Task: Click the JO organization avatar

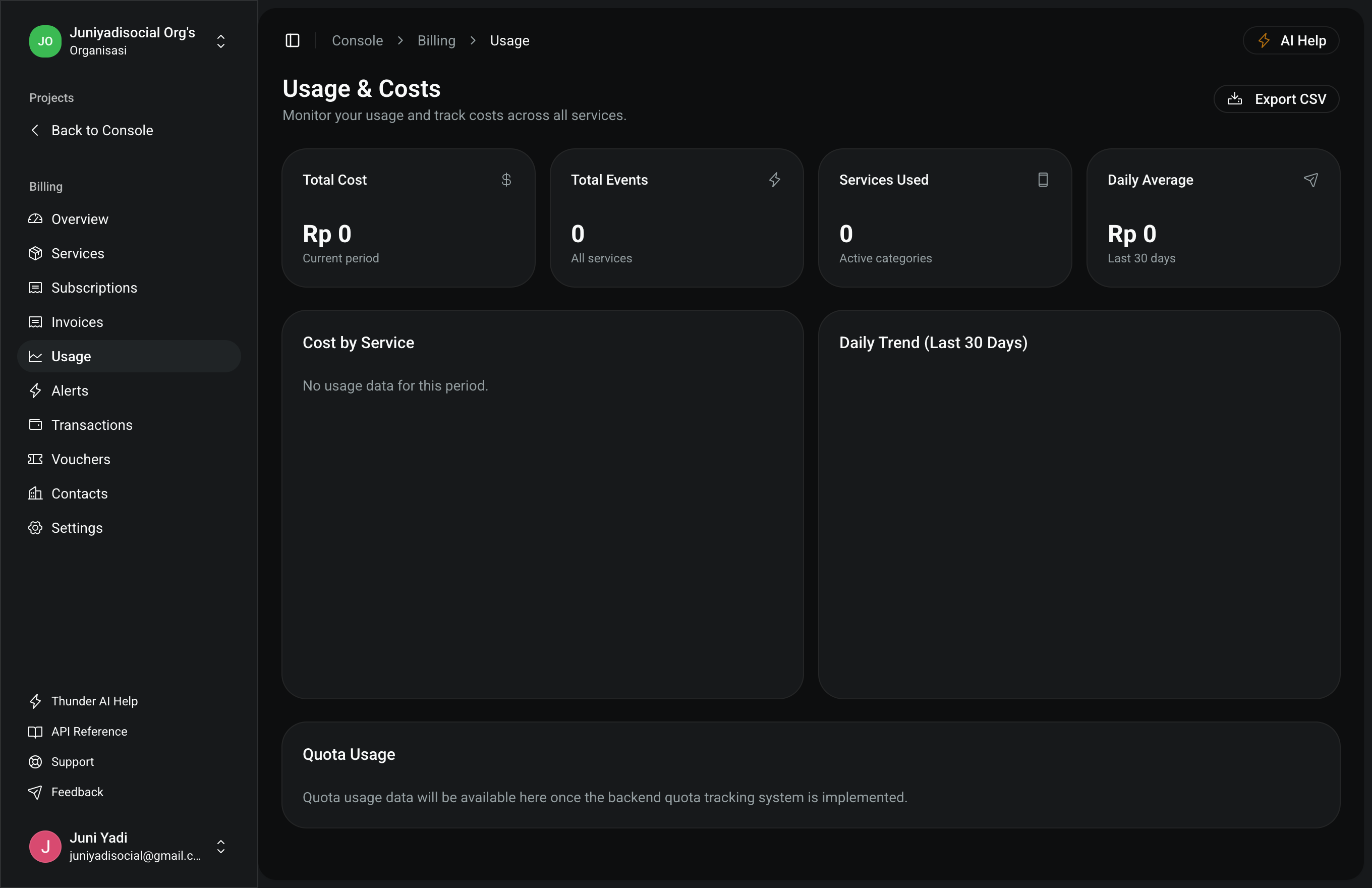Action: coord(45,41)
